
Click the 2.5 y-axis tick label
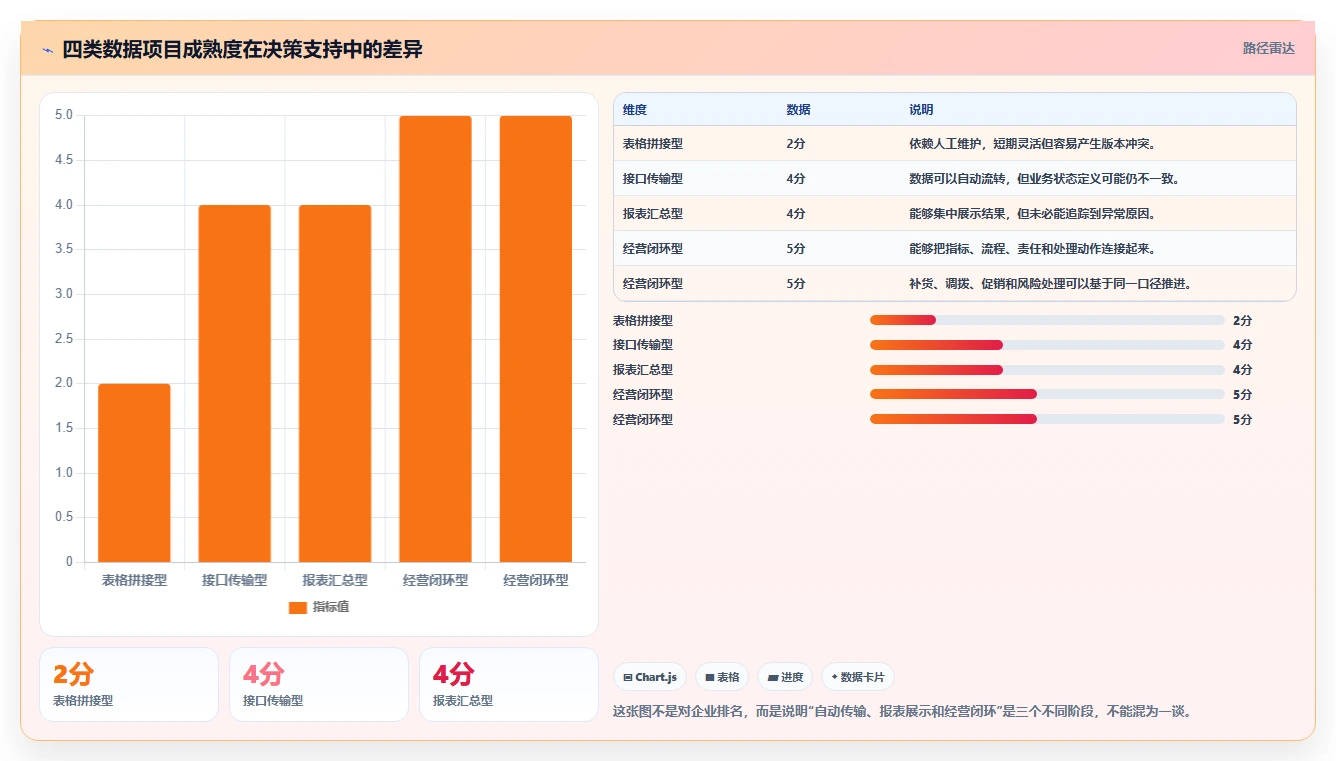tap(64, 339)
